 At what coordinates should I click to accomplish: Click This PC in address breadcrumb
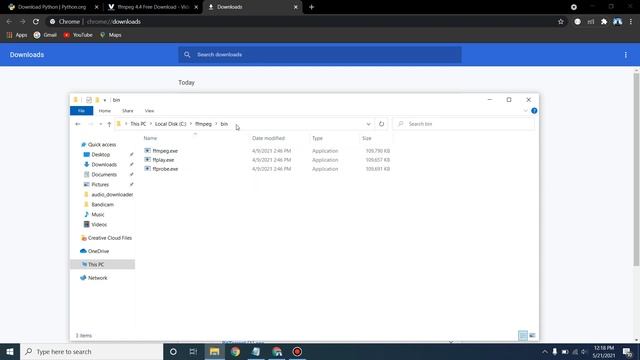pos(138,124)
